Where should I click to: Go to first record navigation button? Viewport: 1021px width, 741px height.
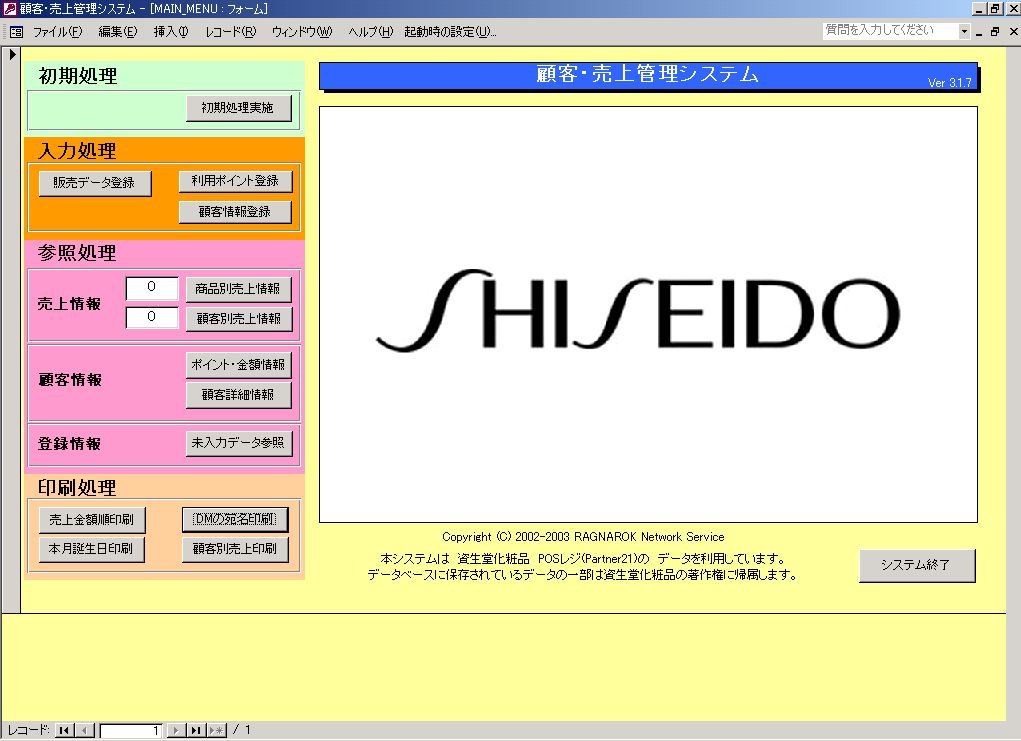coord(64,730)
